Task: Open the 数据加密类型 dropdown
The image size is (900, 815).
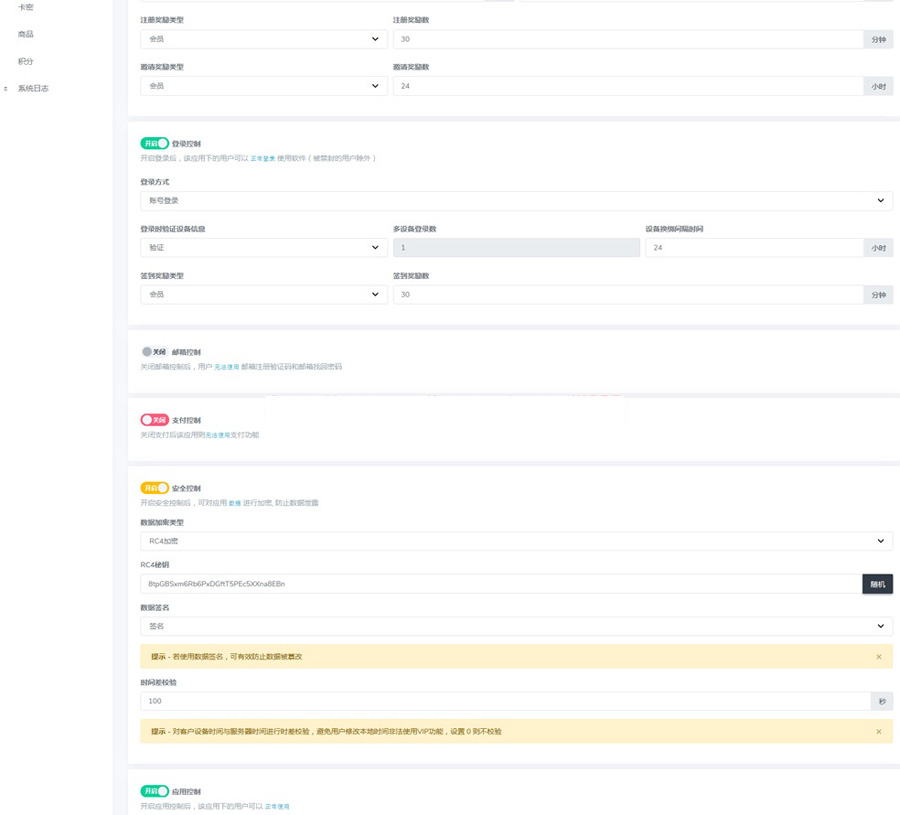Action: [x=516, y=541]
